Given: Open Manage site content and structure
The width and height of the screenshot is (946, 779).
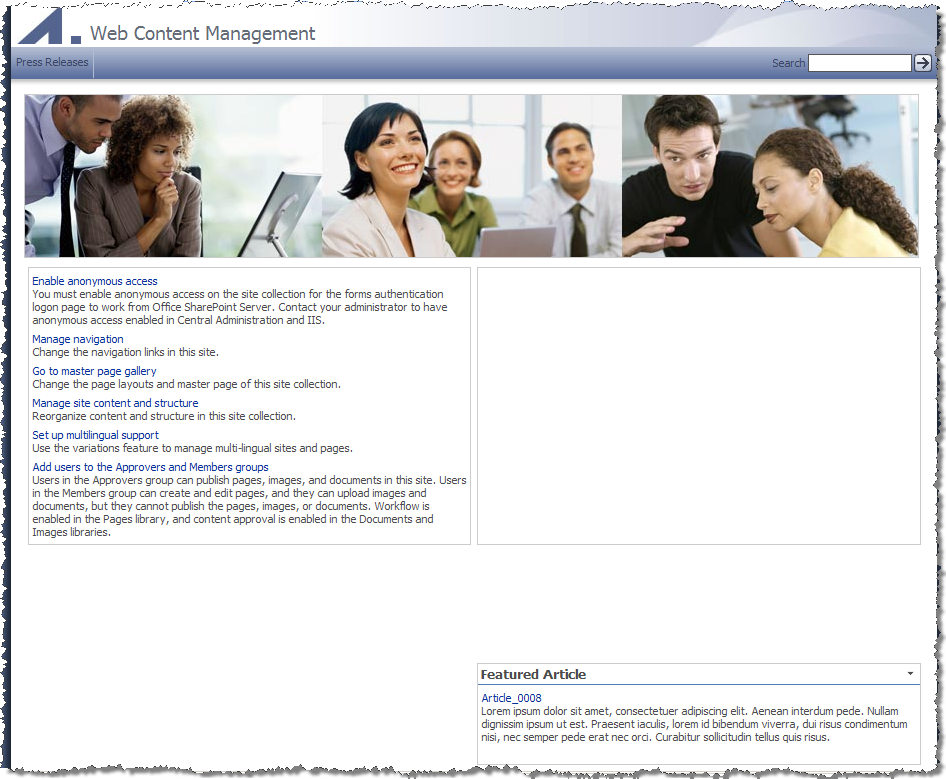Looking at the screenshot, I should tap(115, 403).
